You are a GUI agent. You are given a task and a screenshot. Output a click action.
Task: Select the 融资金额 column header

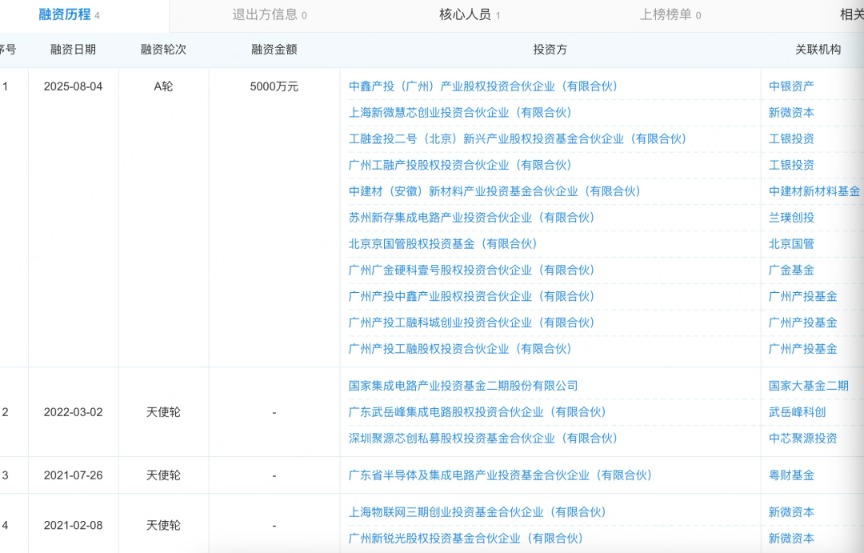274,50
